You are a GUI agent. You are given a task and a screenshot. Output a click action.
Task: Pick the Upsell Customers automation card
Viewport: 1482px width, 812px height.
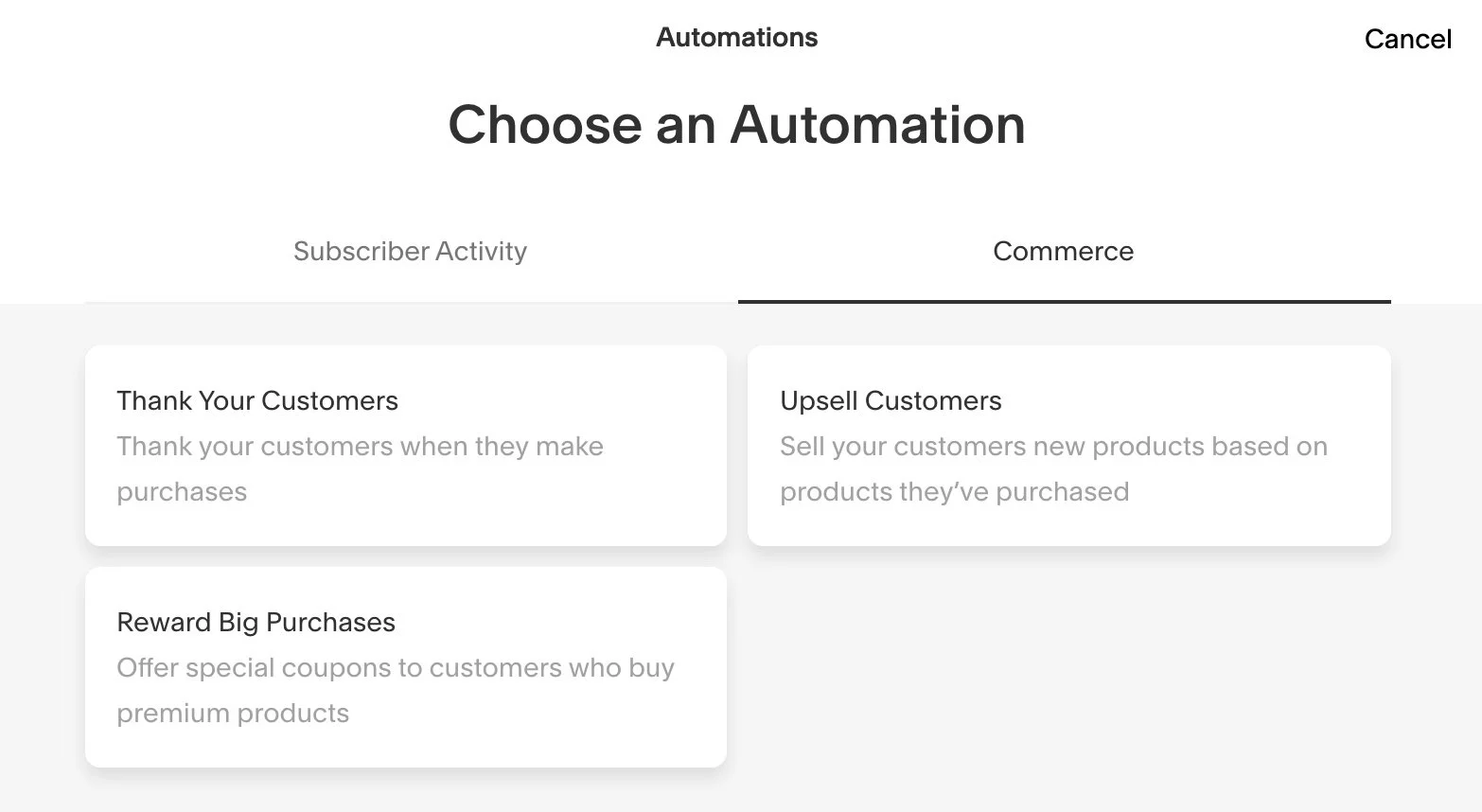(x=1069, y=446)
